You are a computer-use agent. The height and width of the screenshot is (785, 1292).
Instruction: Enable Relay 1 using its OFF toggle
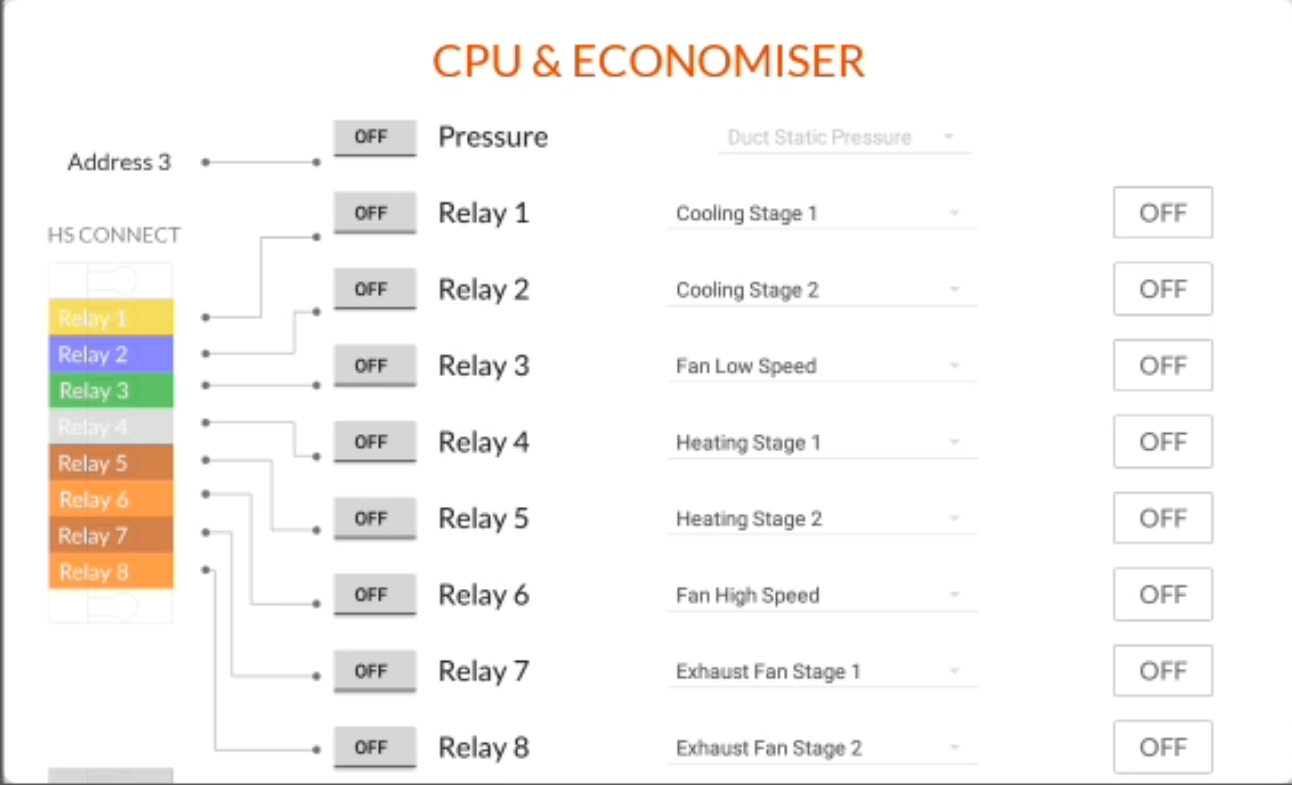pos(373,212)
